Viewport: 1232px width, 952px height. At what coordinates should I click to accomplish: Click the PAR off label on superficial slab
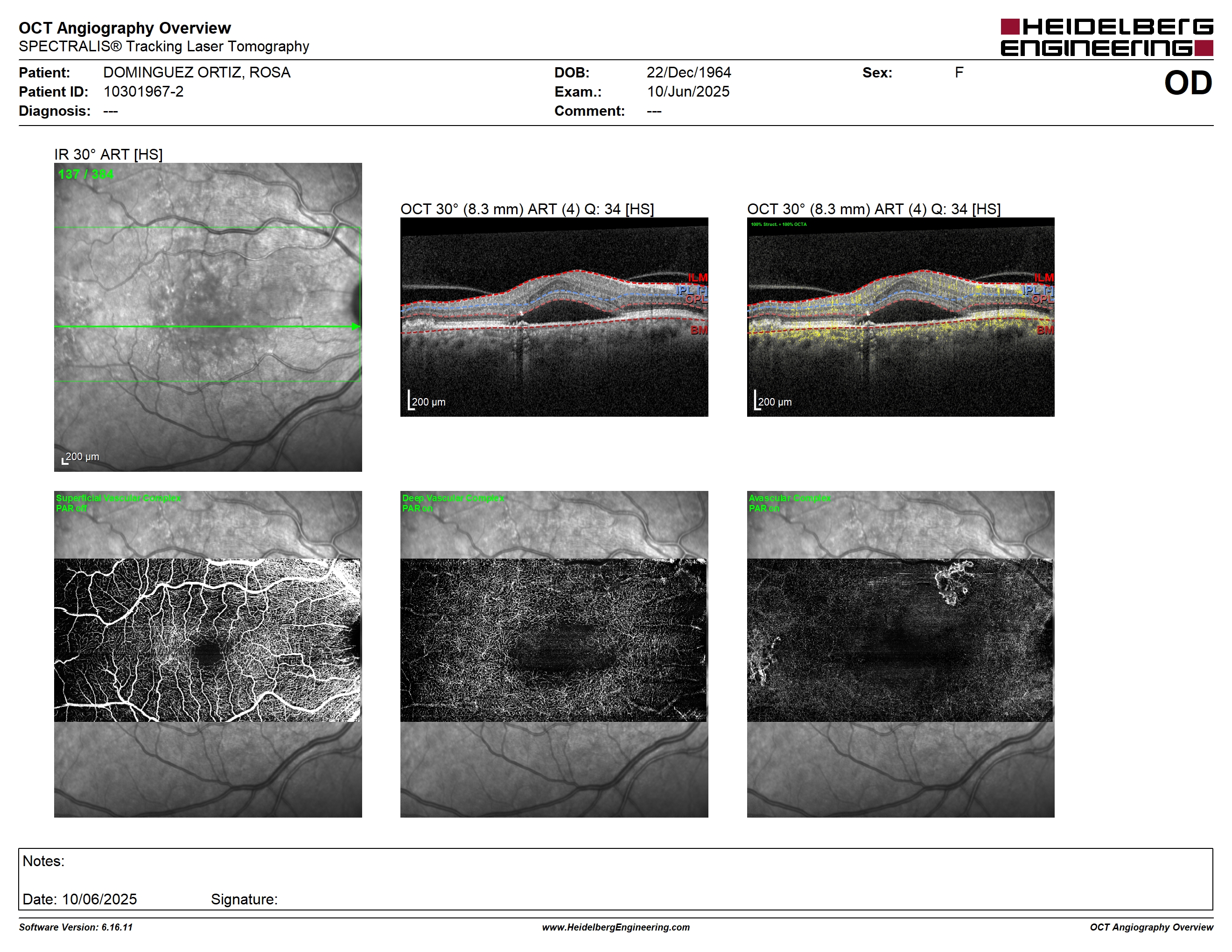71,508
